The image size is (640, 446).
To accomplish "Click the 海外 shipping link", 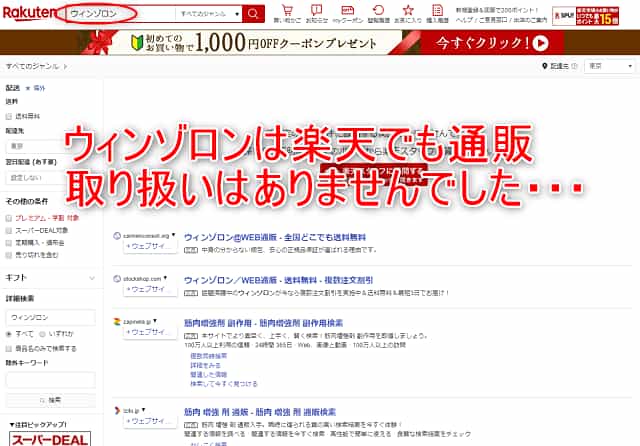I will (39, 88).
